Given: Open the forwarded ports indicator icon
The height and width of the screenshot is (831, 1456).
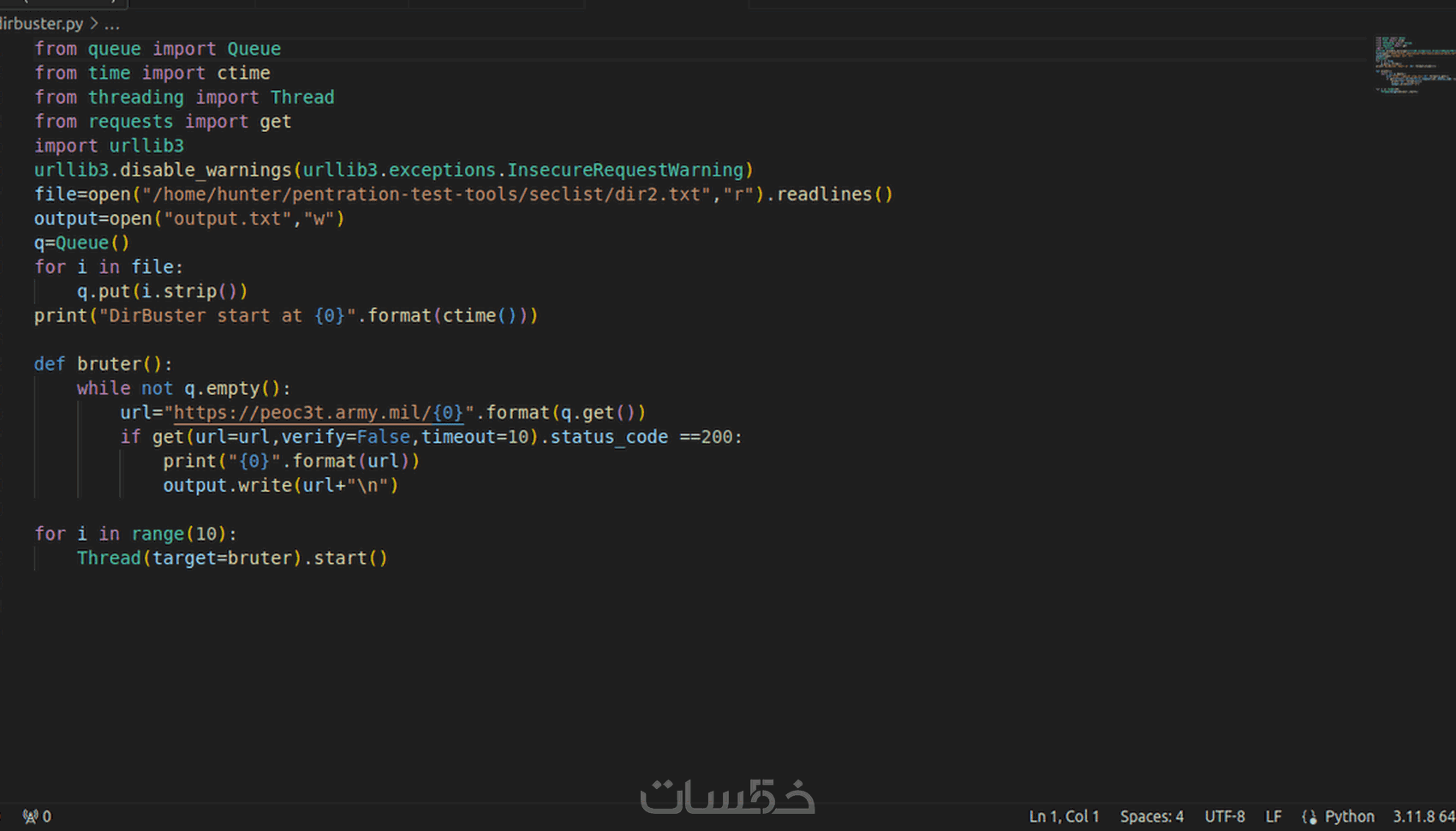Looking at the screenshot, I should pyautogui.click(x=37, y=816).
